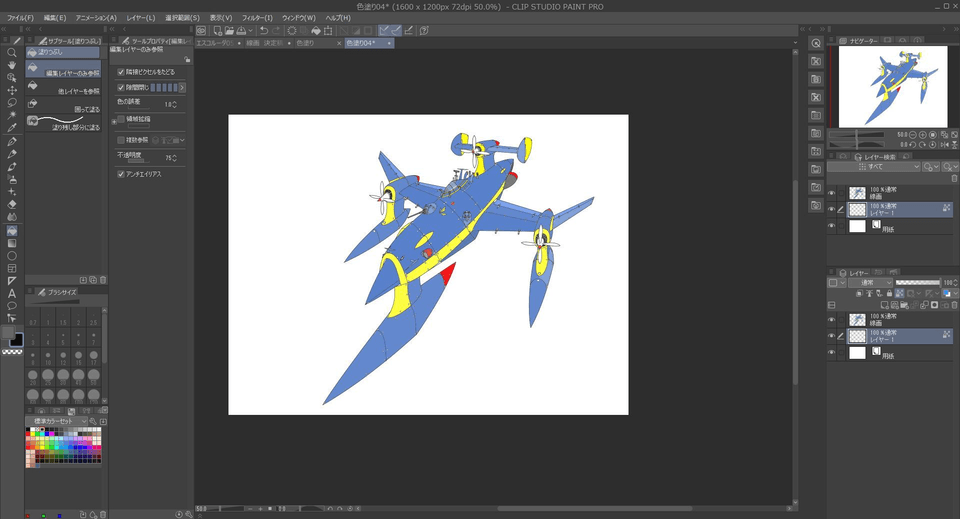
Task: Select the Lasso selection tool
Action: [12, 103]
